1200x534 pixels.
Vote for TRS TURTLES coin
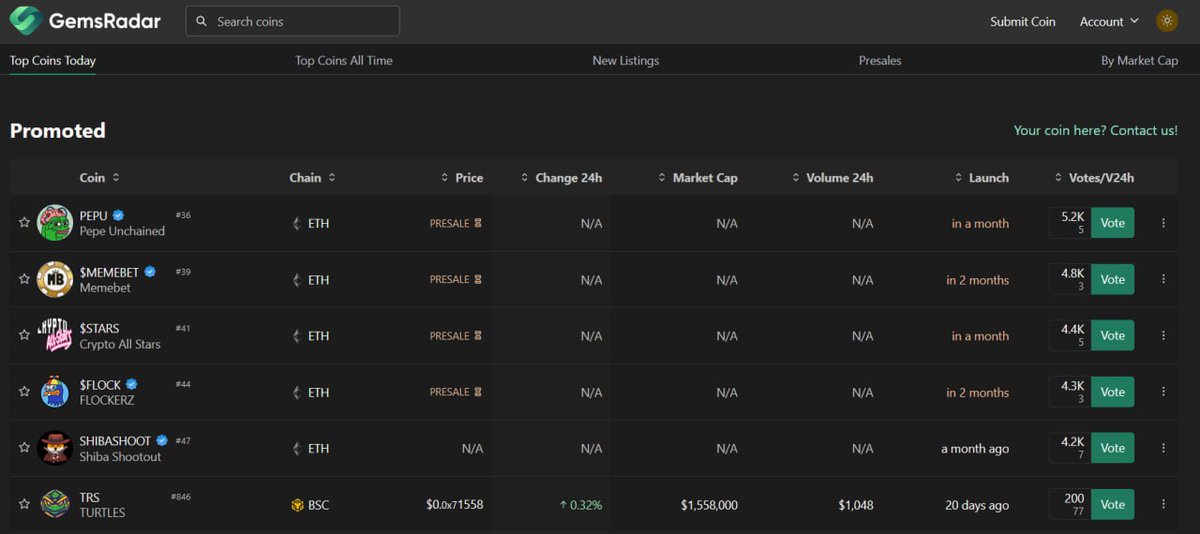tap(1113, 505)
